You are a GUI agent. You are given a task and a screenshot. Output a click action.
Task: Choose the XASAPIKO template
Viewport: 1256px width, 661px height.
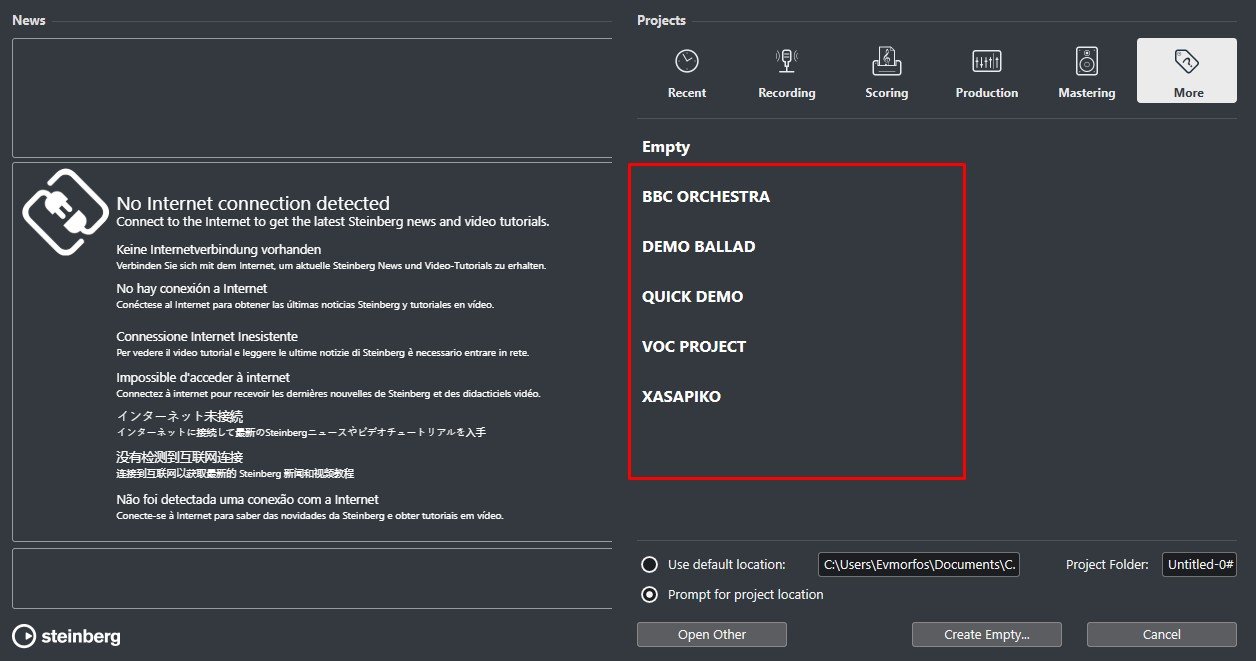tap(681, 397)
